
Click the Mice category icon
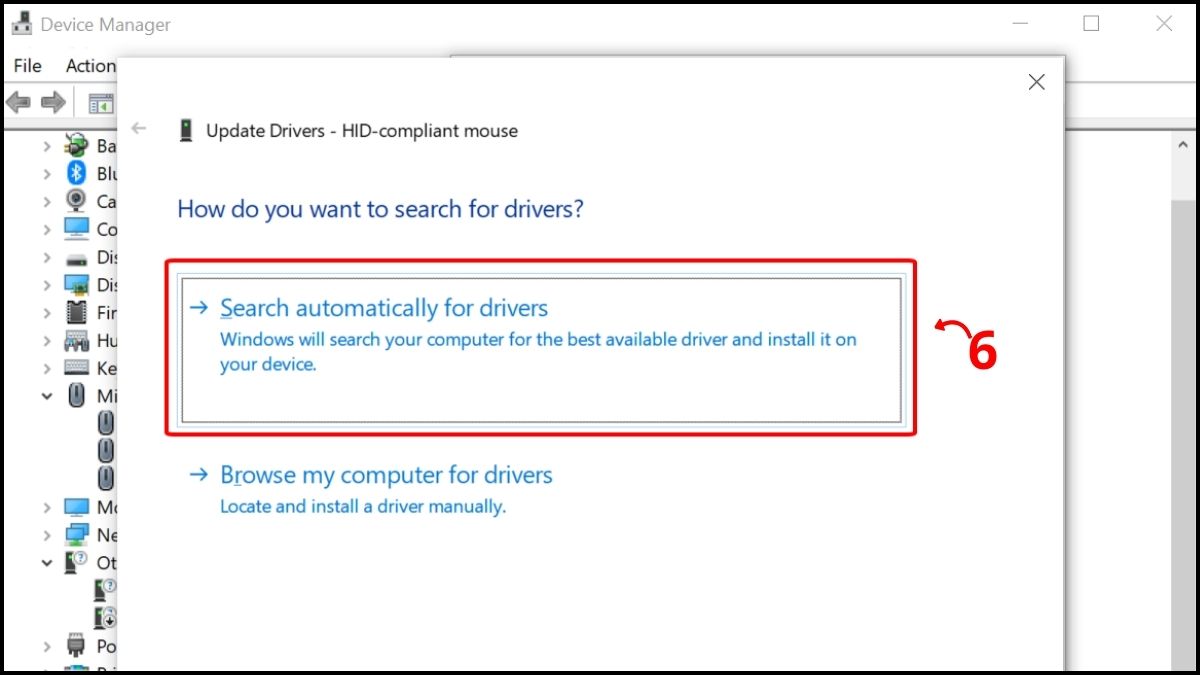(x=77, y=395)
